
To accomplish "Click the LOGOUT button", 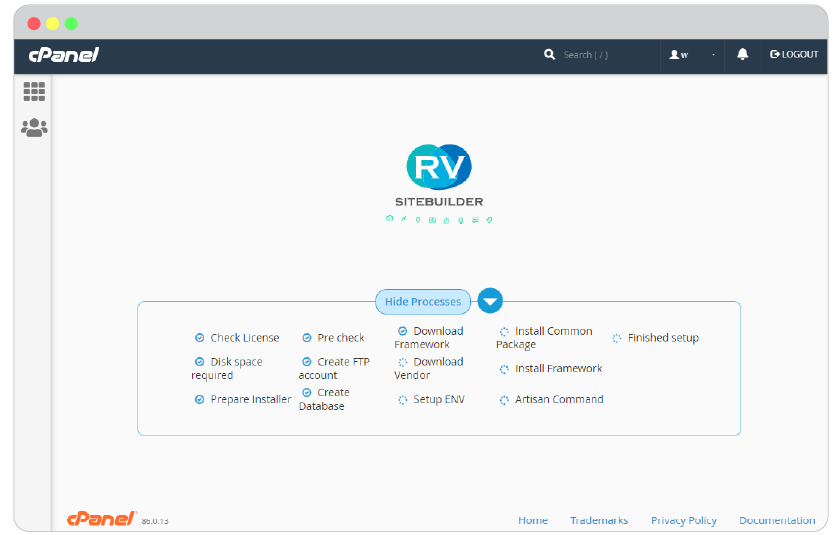I will pos(794,54).
